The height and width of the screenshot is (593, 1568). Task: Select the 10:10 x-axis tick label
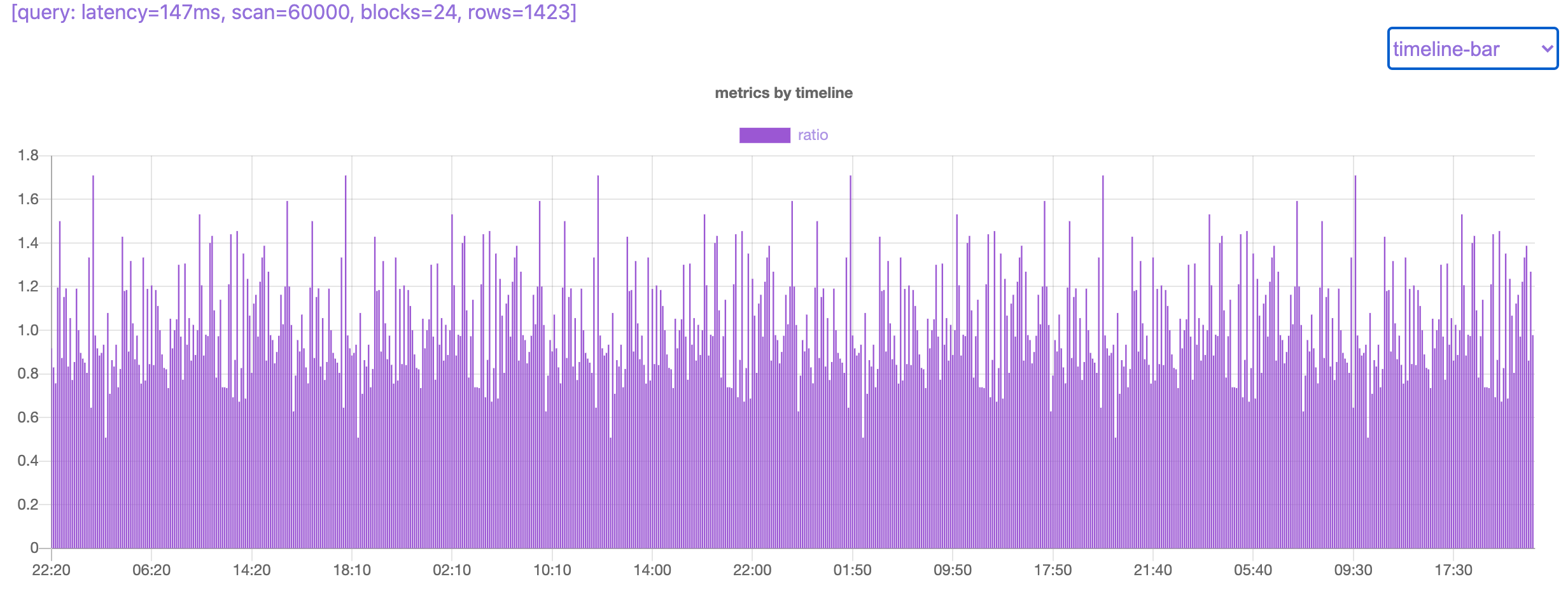click(x=552, y=569)
